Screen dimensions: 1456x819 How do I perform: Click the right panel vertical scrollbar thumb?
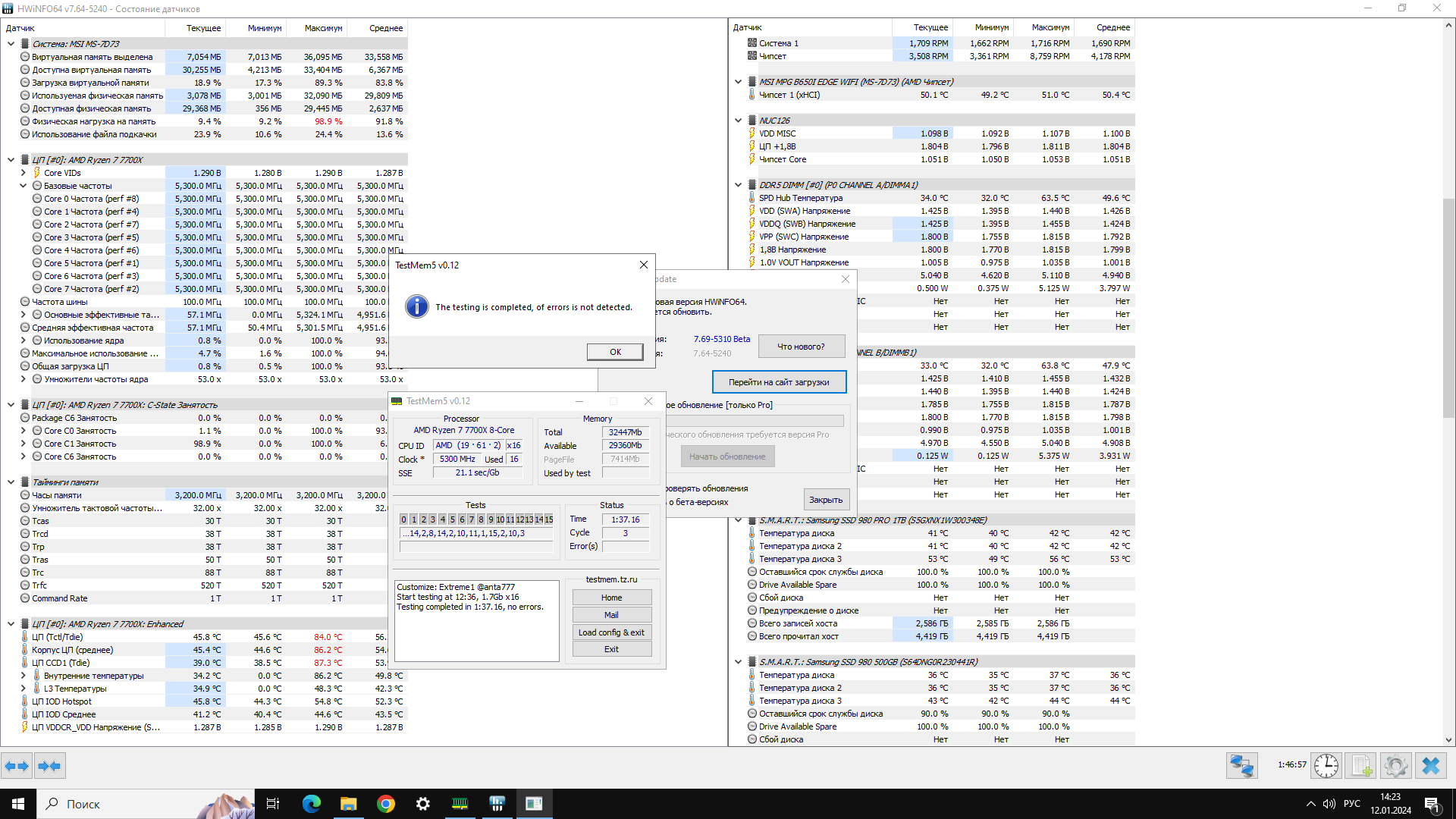coord(1448,307)
